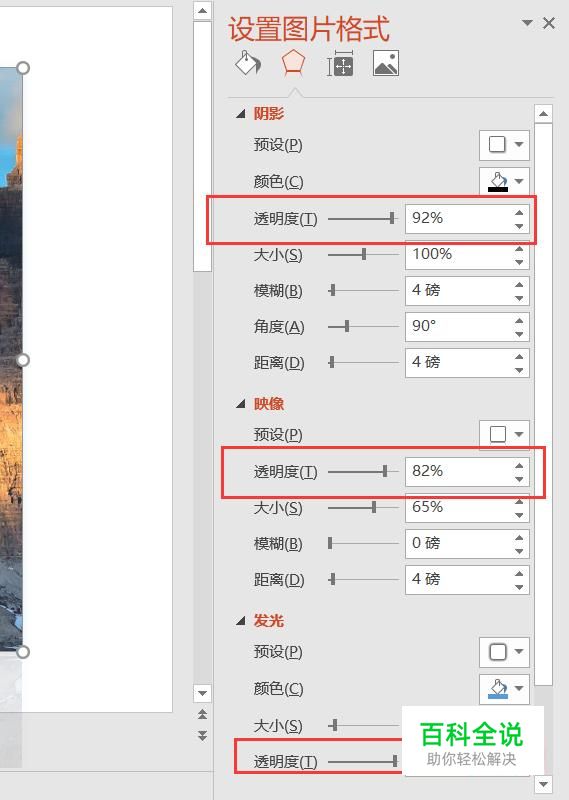Click the shadow 距离 slider track
569x800 pixels.
point(363,362)
